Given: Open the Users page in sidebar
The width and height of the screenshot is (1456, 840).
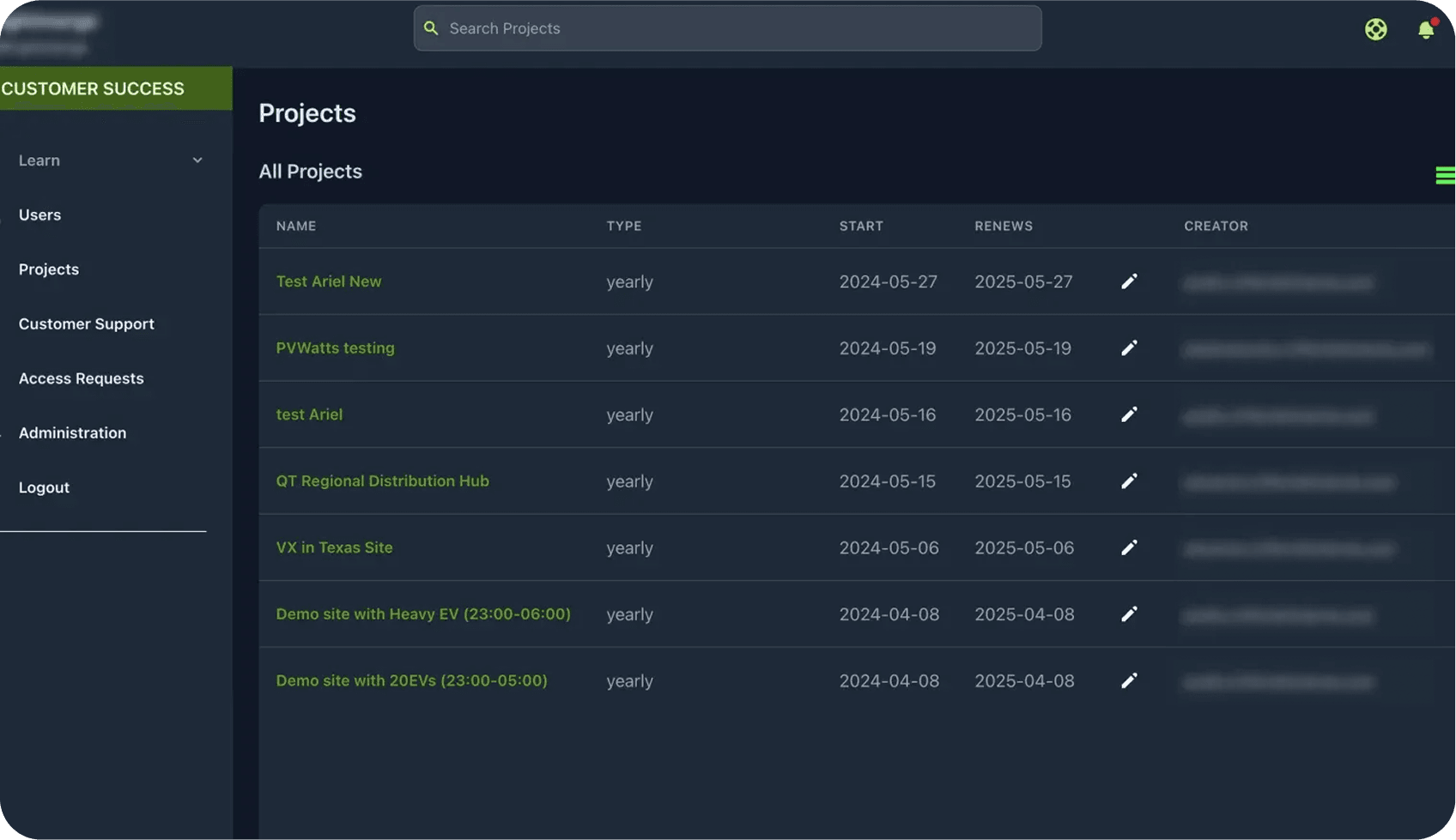Looking at the screenshot, I should click(39, 215).
